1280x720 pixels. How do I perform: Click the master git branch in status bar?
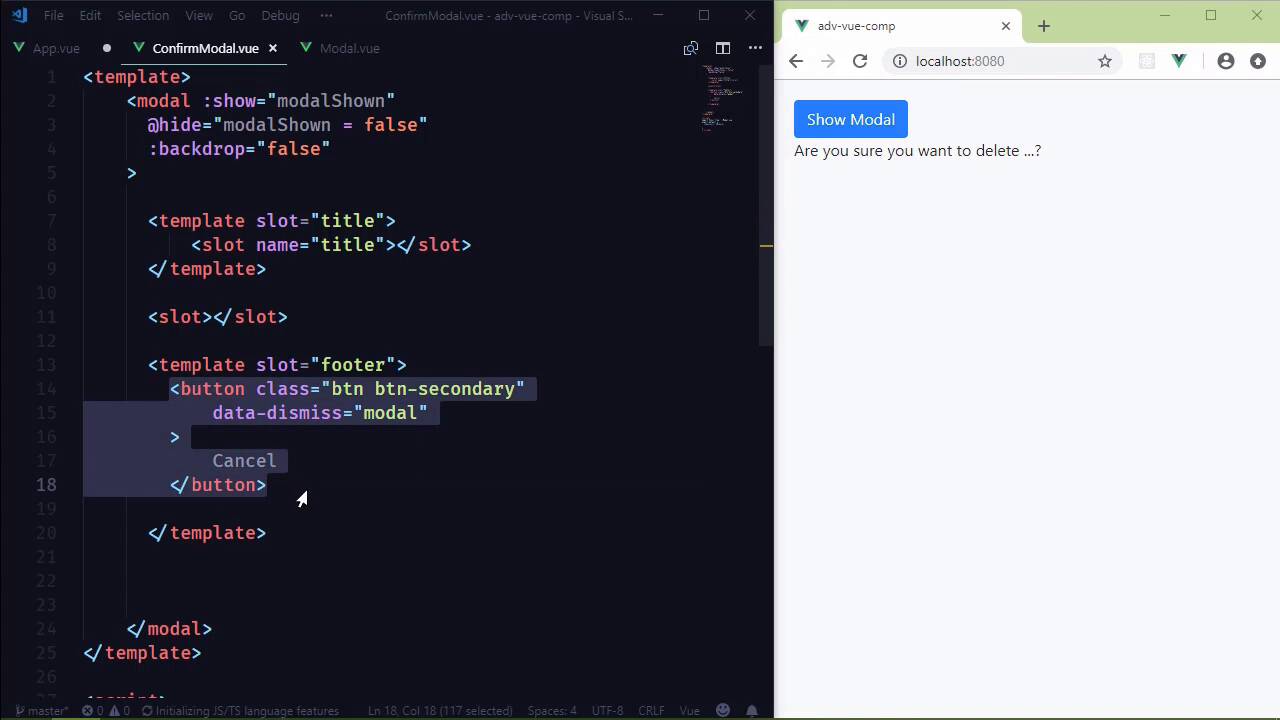point(40,711)
